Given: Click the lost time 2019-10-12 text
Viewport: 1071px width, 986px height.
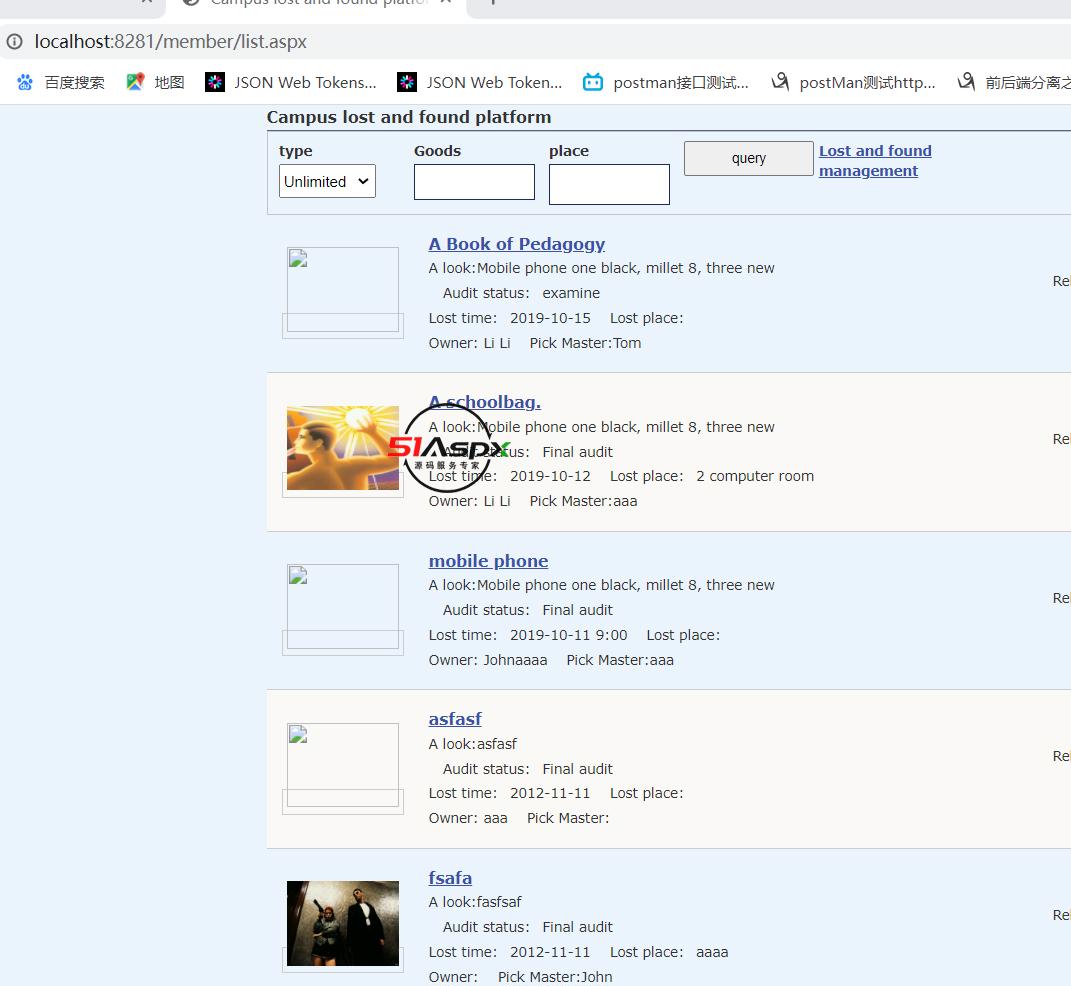Looking at the screenshot, I should 550,477.
